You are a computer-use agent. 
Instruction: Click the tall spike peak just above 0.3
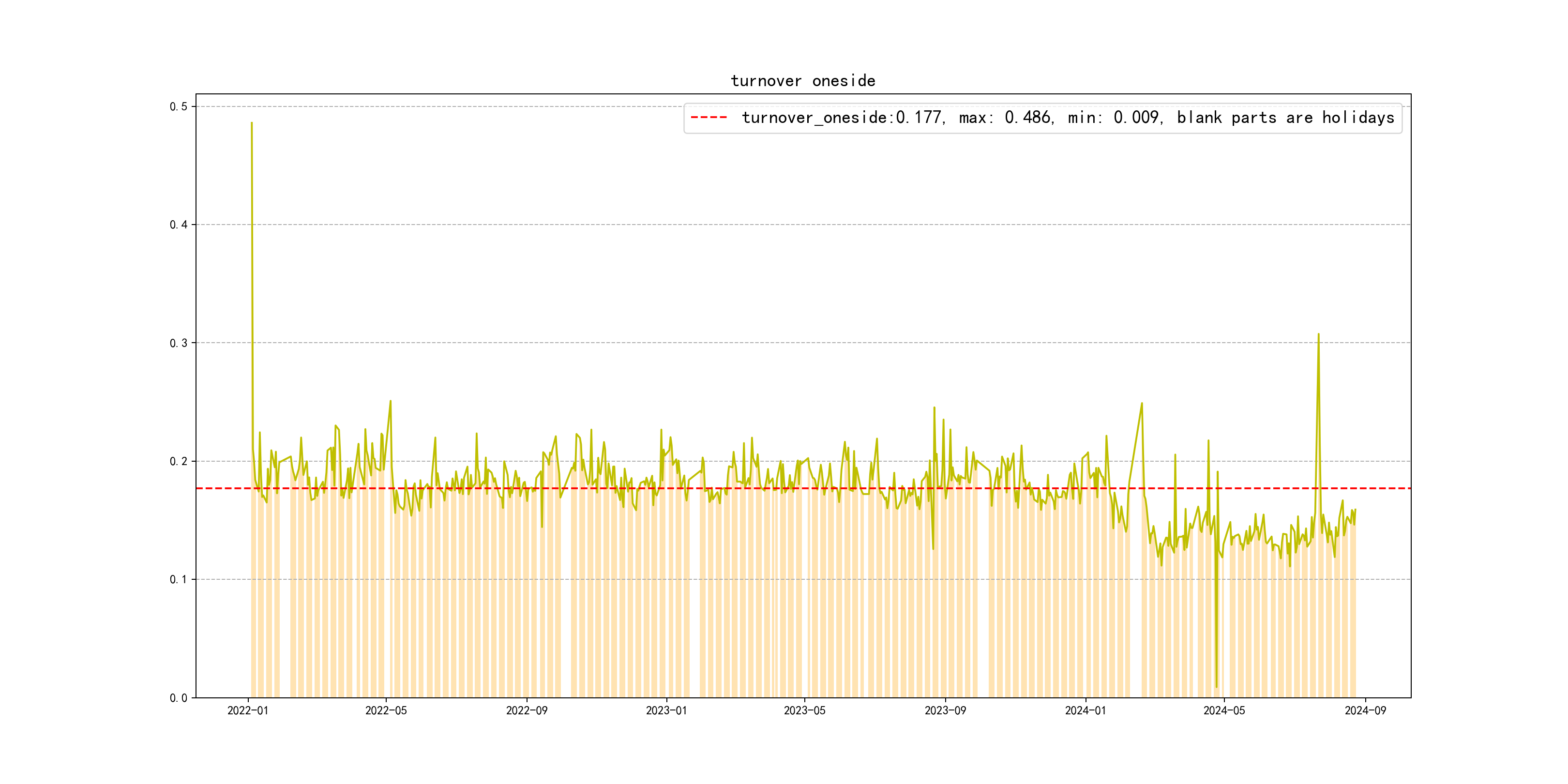click(x=1318, y=335)
